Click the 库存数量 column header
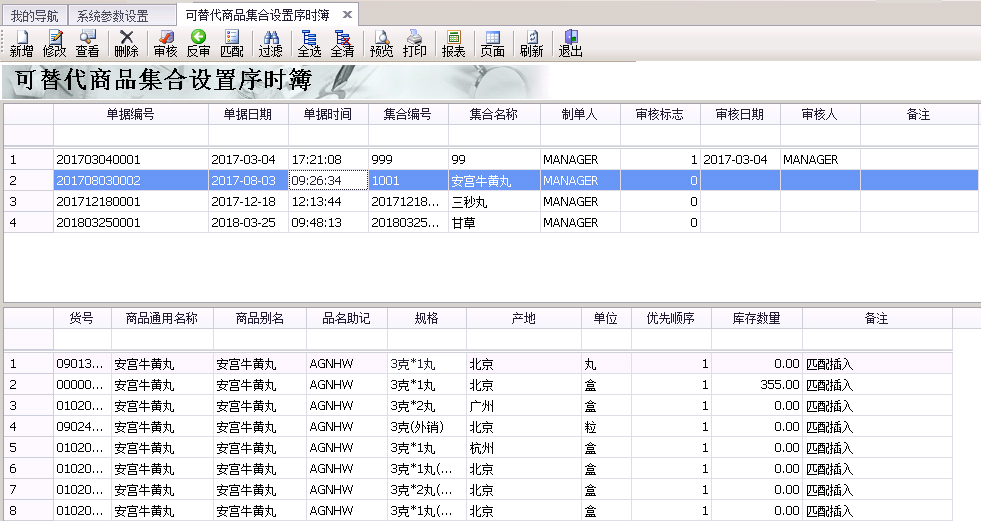Screen dimensions: 981x521 click(757, 318)
